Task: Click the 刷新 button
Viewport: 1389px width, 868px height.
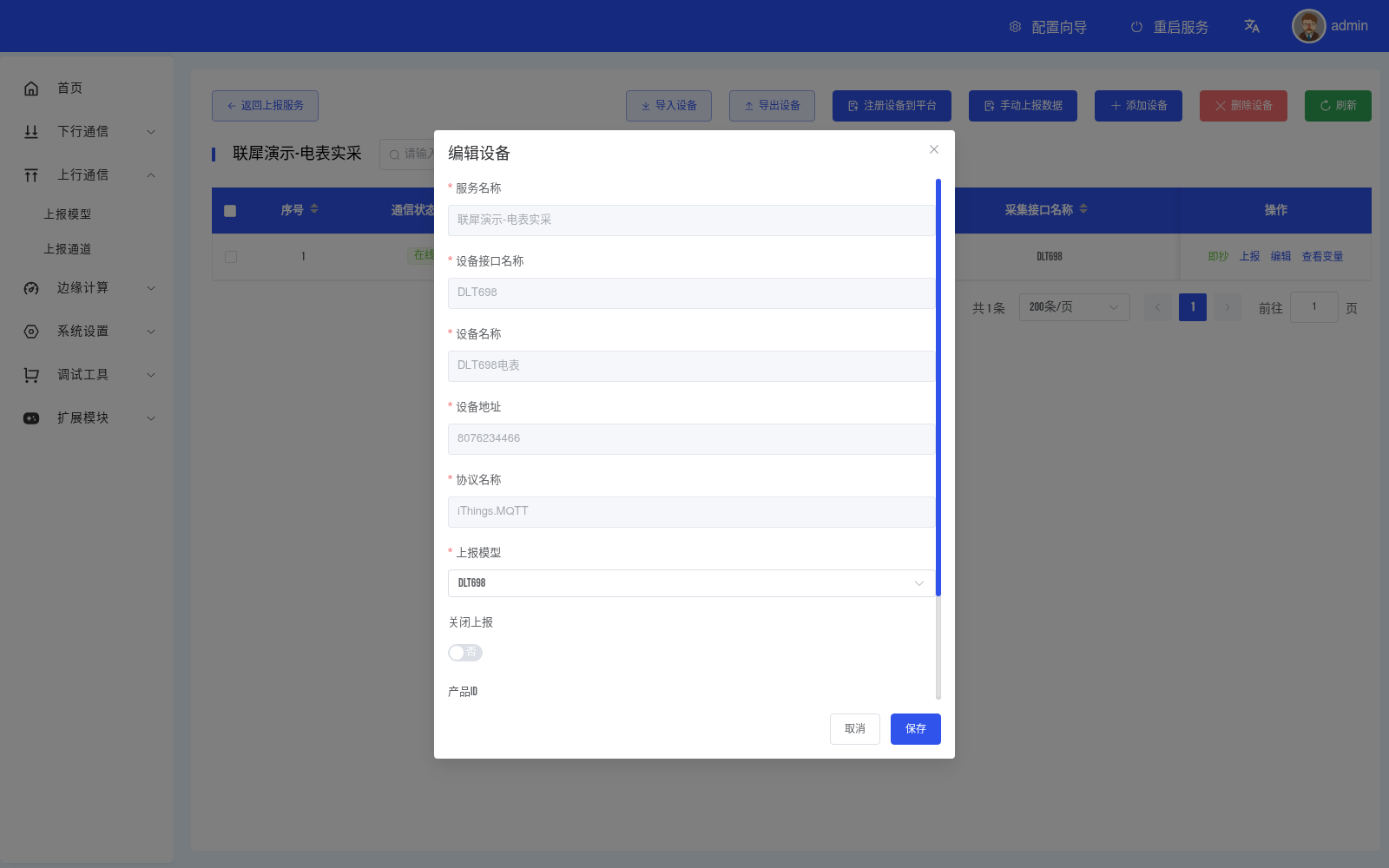Action: pyautogui.click(x=1338, y=106)
